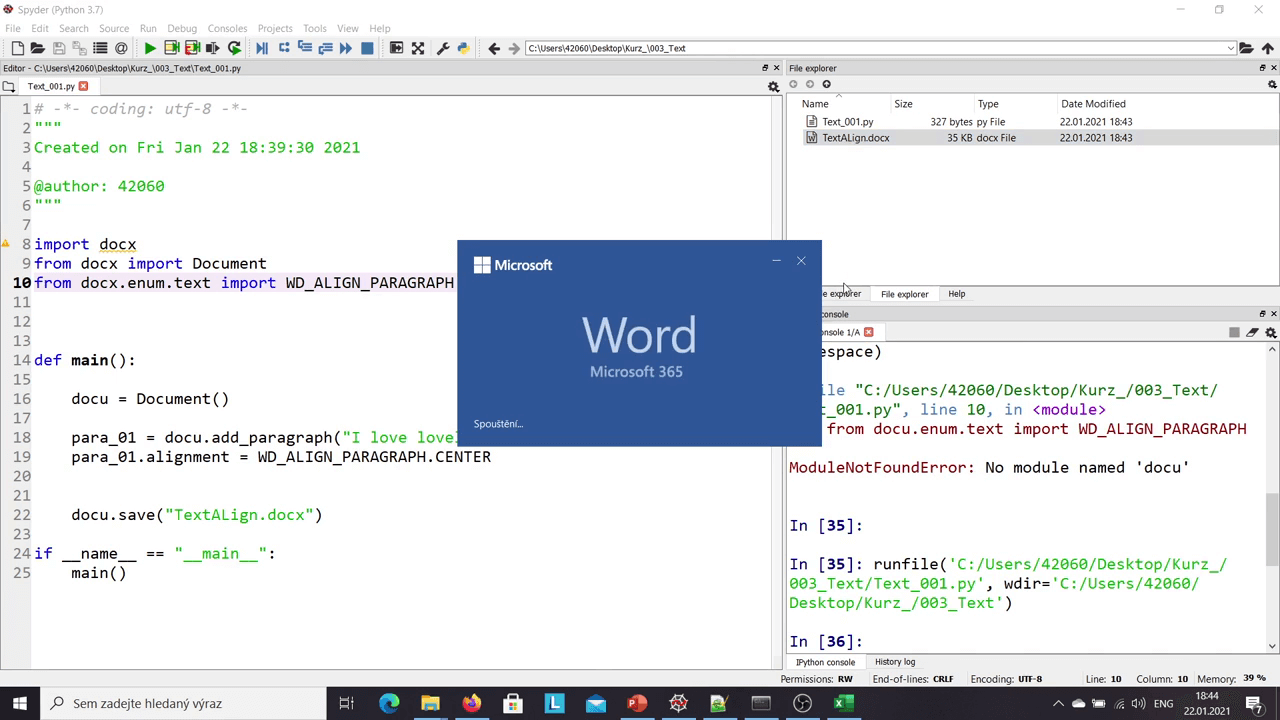Minimize the Word splash screen
Image resolution: width=1280 pixels, height=720 pixels.
[776, 261]
